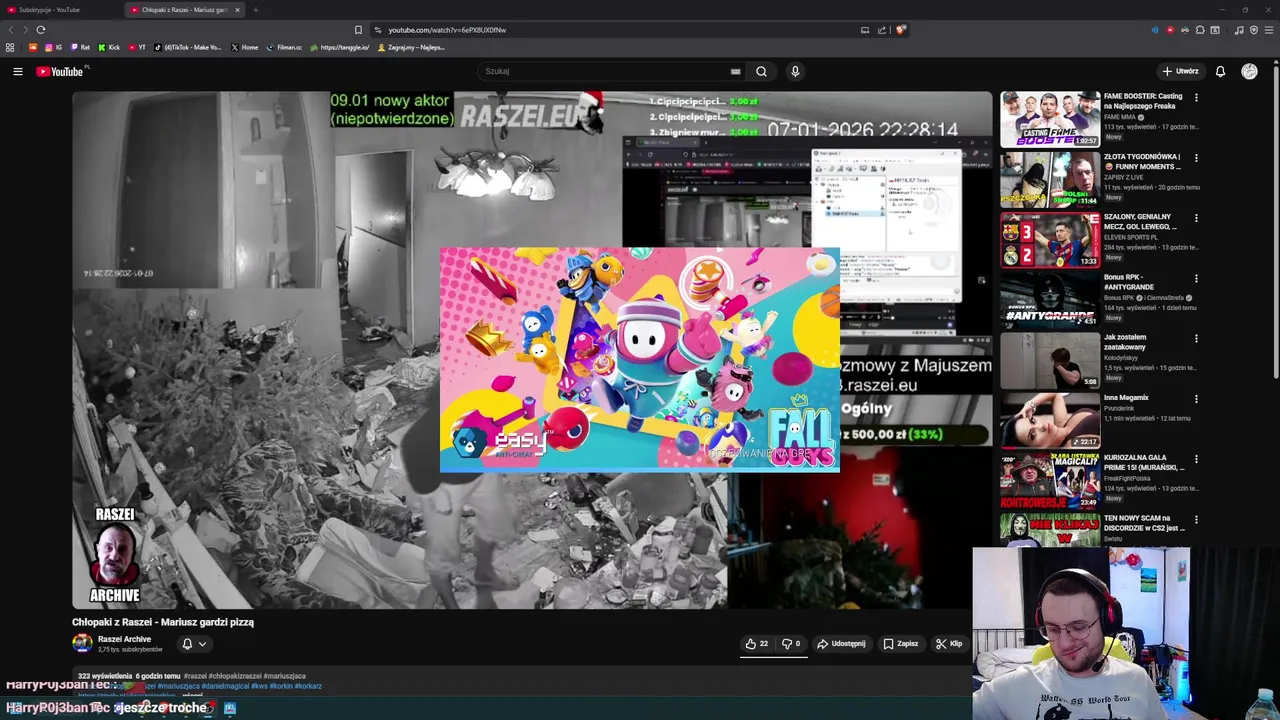The width and height of the screenshot is (1280, 720).
Task: Open the Kick bookmark
Action: click(x=109, y=47)
